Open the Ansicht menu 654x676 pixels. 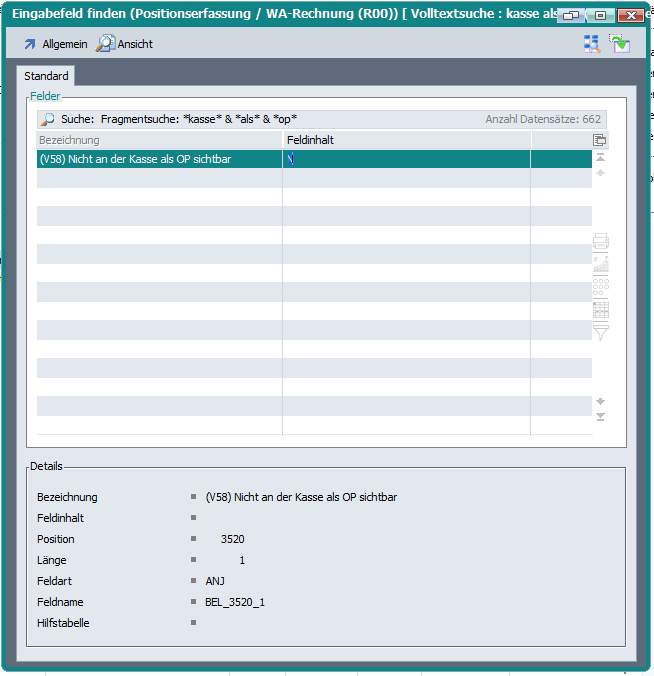tap(125, 44)
